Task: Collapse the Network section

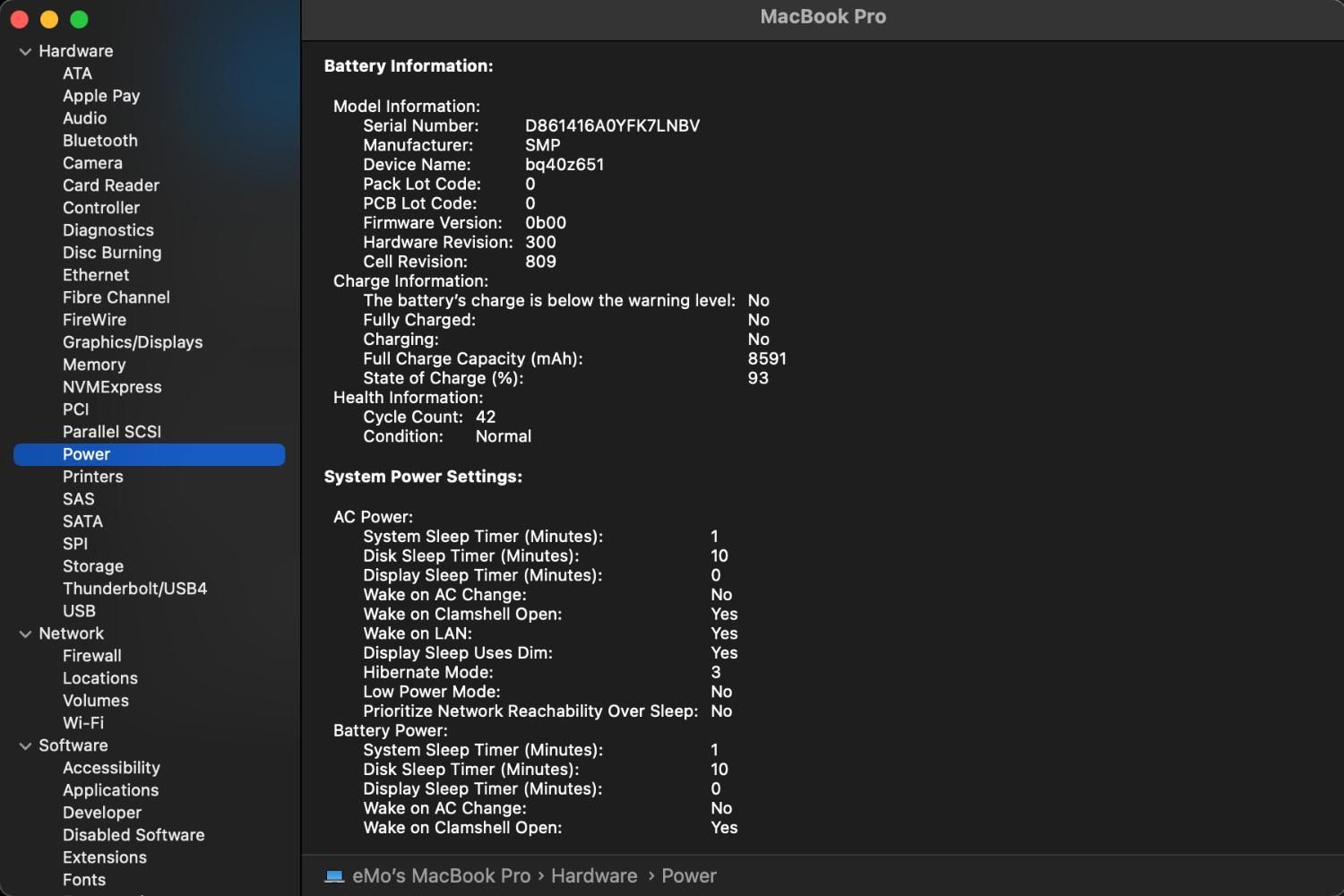Action: [25, 634]
